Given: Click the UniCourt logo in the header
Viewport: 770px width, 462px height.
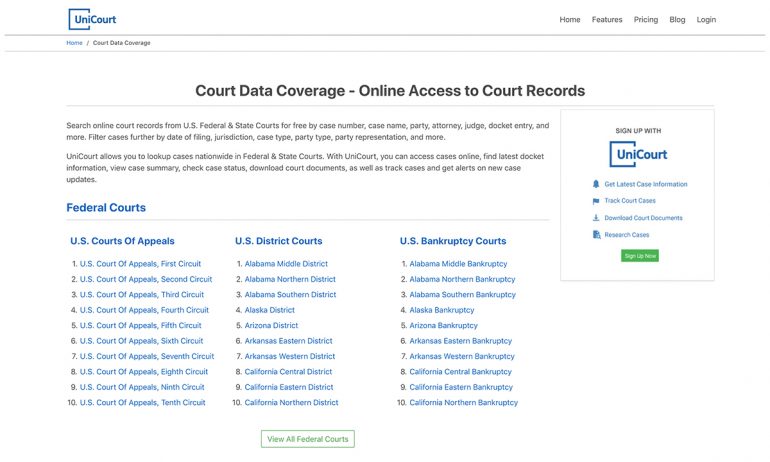Looking at the screenshot, I should coord(92,20).
